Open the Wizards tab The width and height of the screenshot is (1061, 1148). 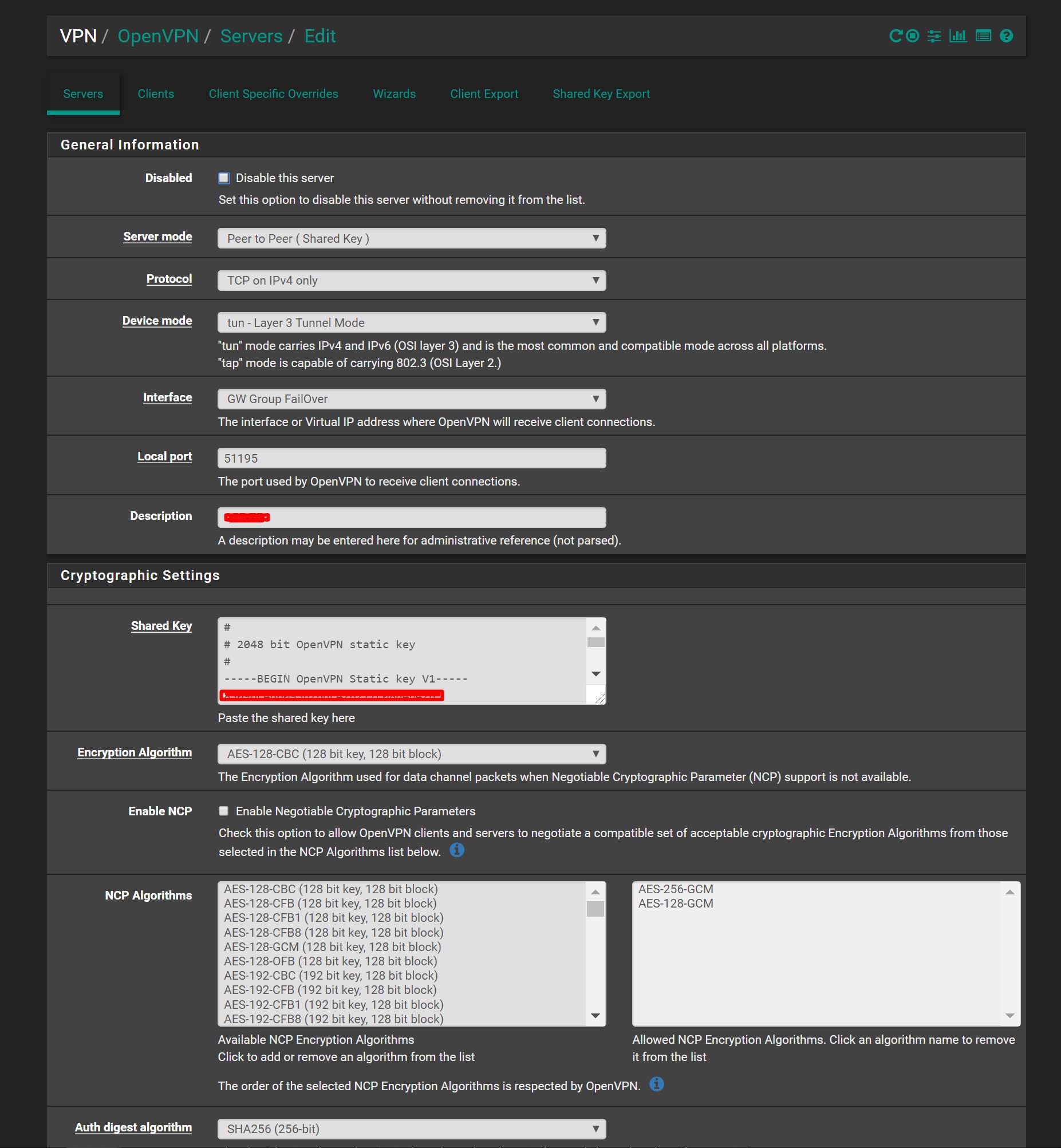(x=394, y=93)
